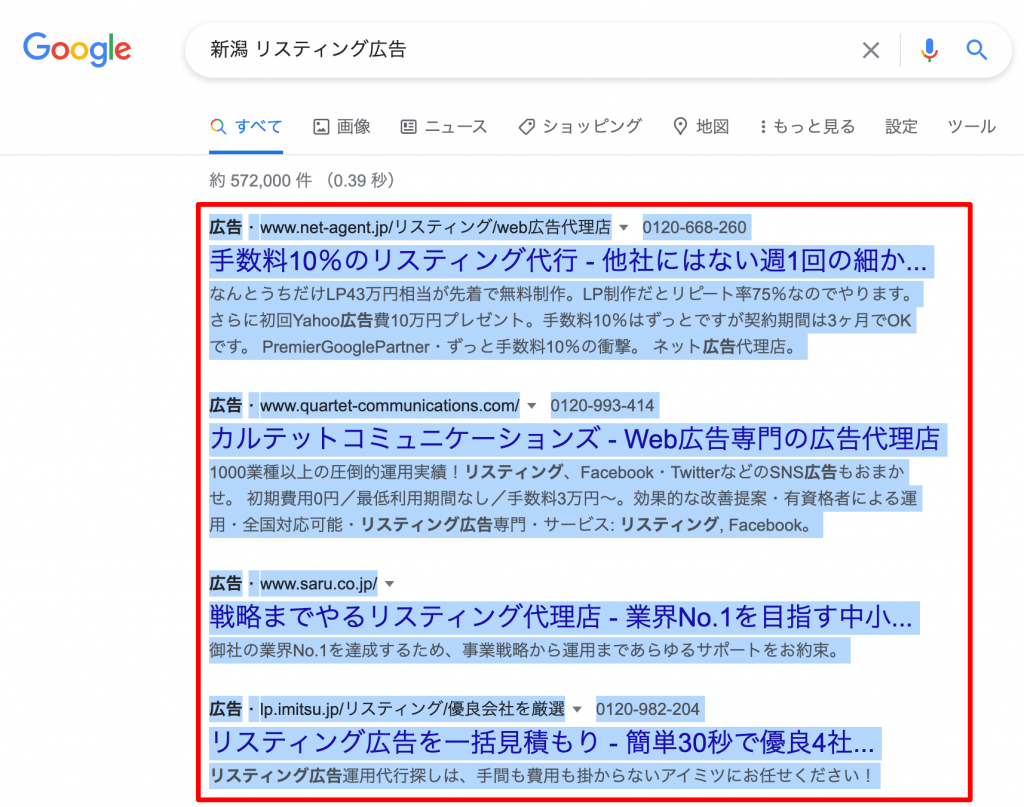Open the ツール options

point(971,126)
